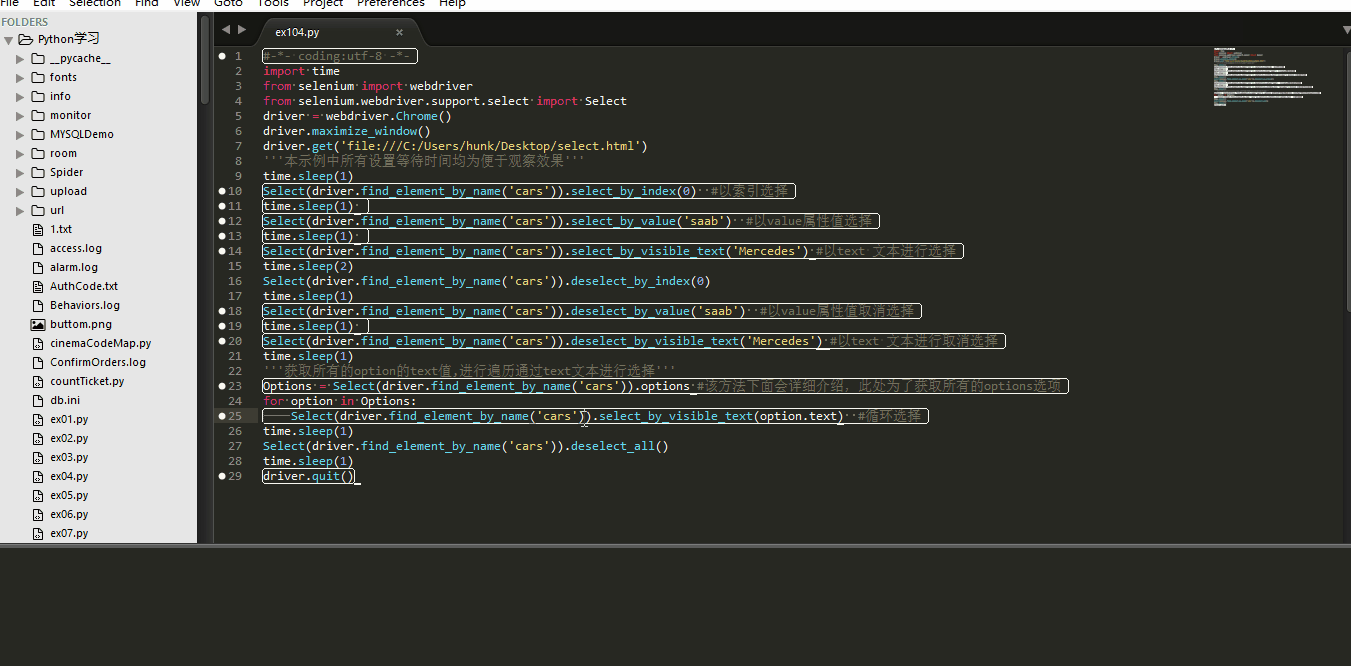The image size is (1351, 666).
Task: Open the Selection menu
Action: 95,4
